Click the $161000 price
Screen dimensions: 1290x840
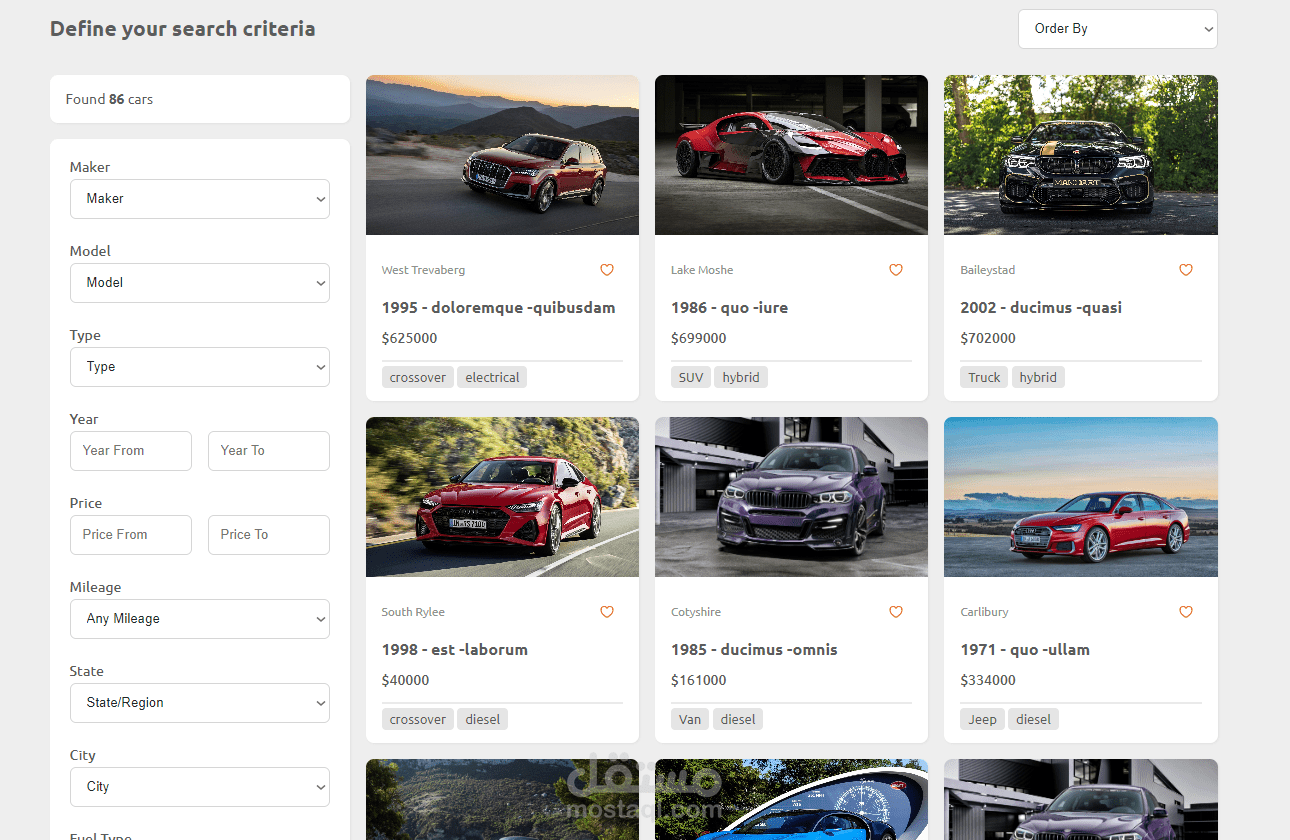tap(699, 680)
